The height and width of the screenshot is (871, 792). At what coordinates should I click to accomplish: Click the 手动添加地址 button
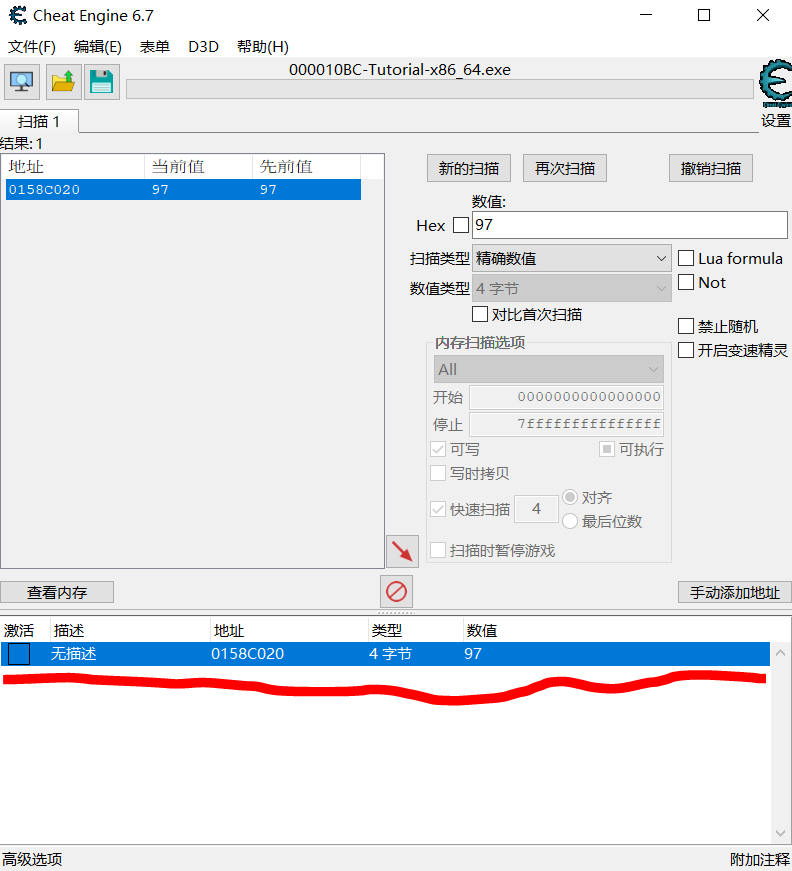(735, 592)
